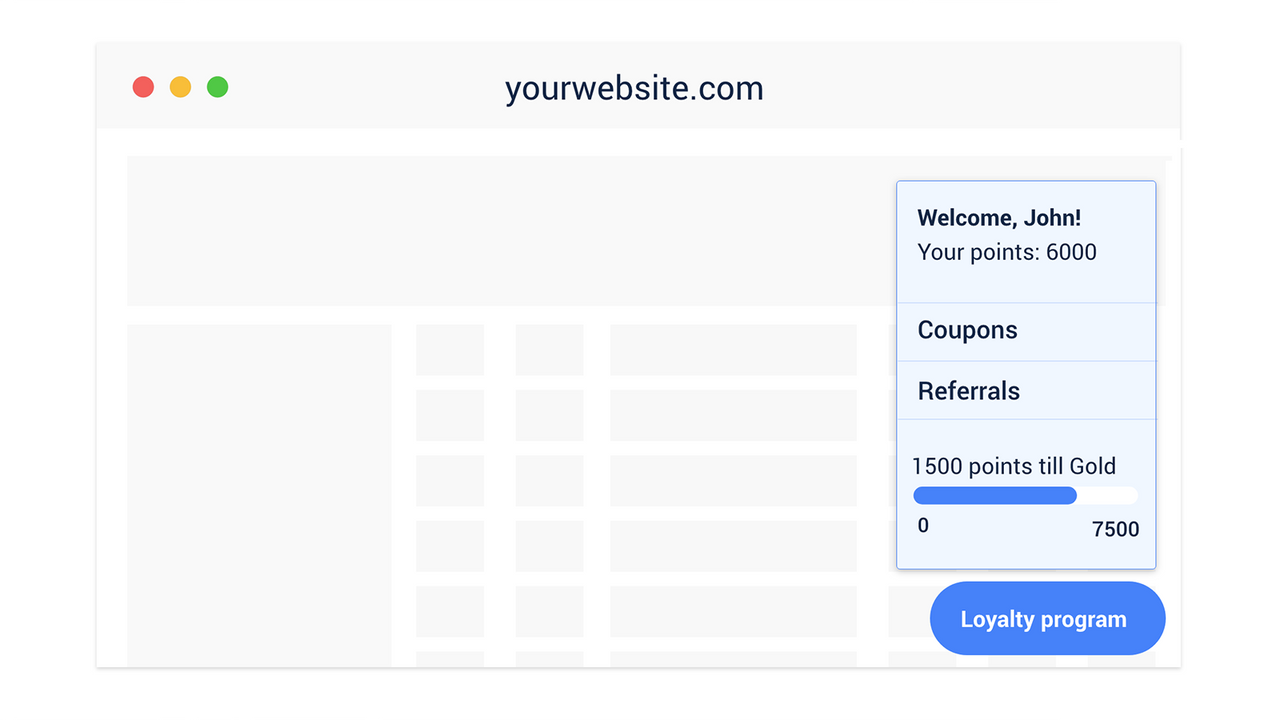This screenshot has height=720, width=1280.
Task: Click the first small grid placeholder tile
Action: (449, 349)
